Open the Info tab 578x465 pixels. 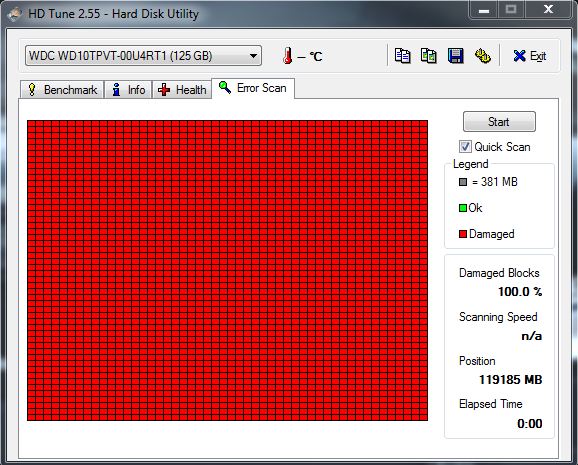point(129,90)
